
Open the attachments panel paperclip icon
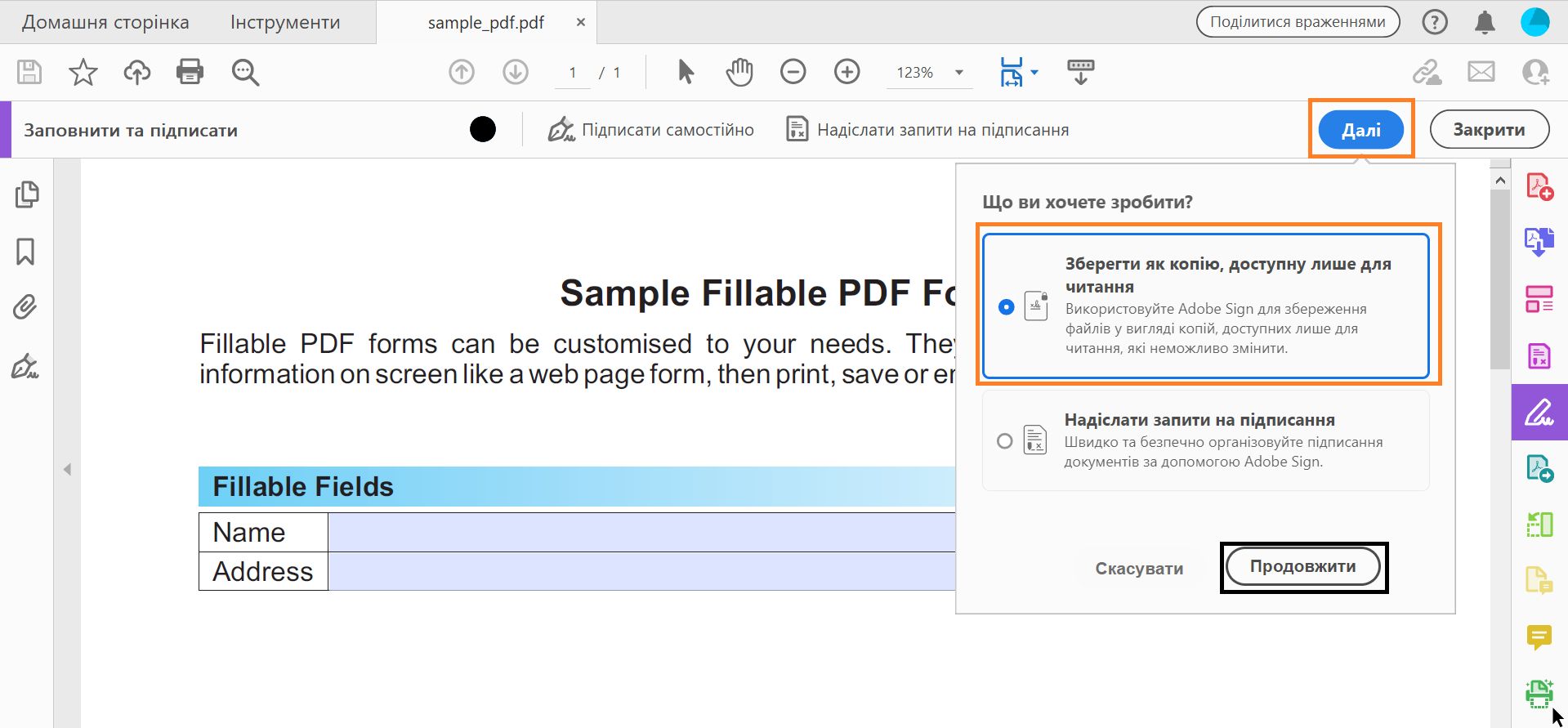point(25,307)
